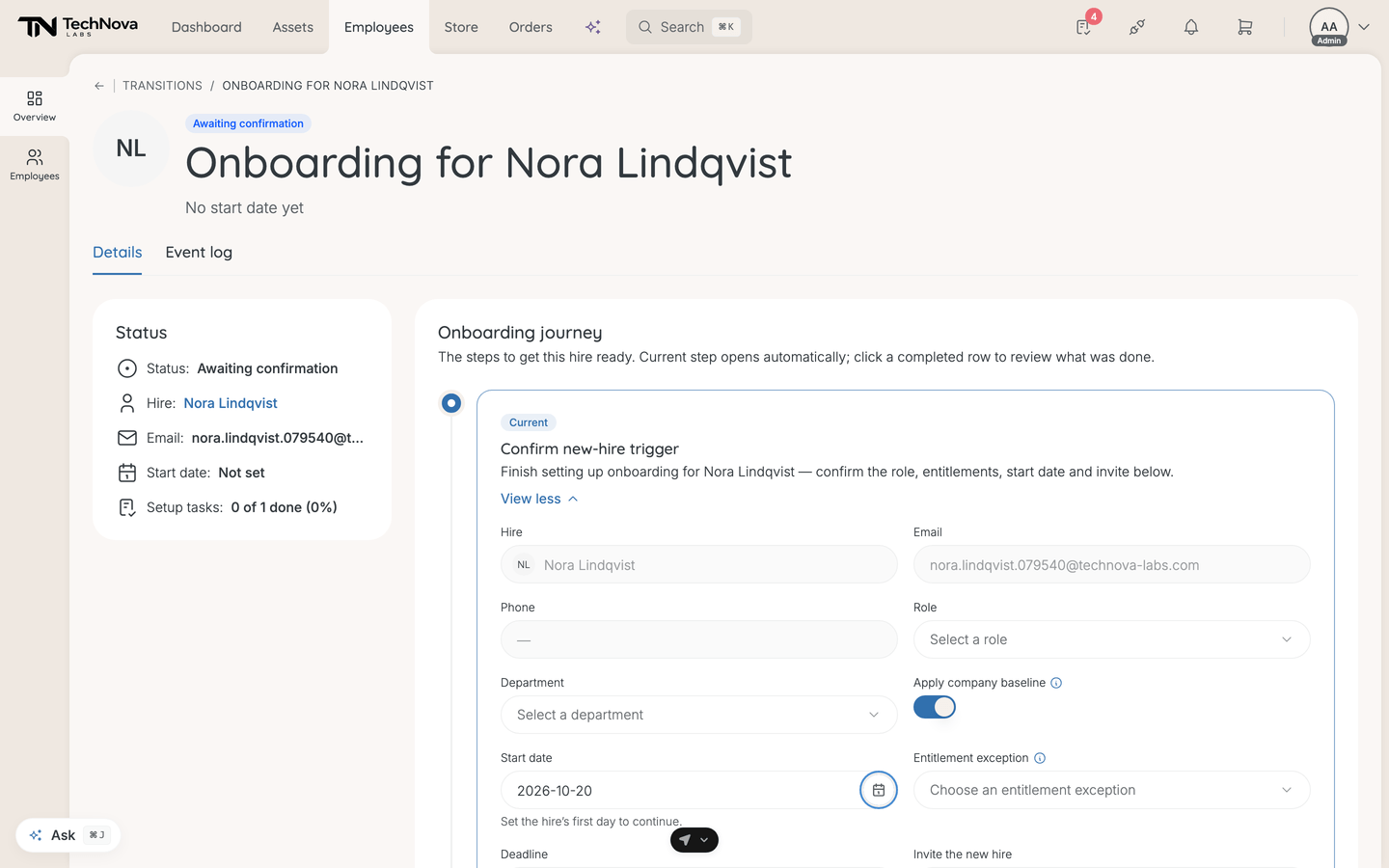Open the Start date calendar picker
The width and height of the screenshot is (1389, 868).
pyautogui.click(x=879, y=790)
